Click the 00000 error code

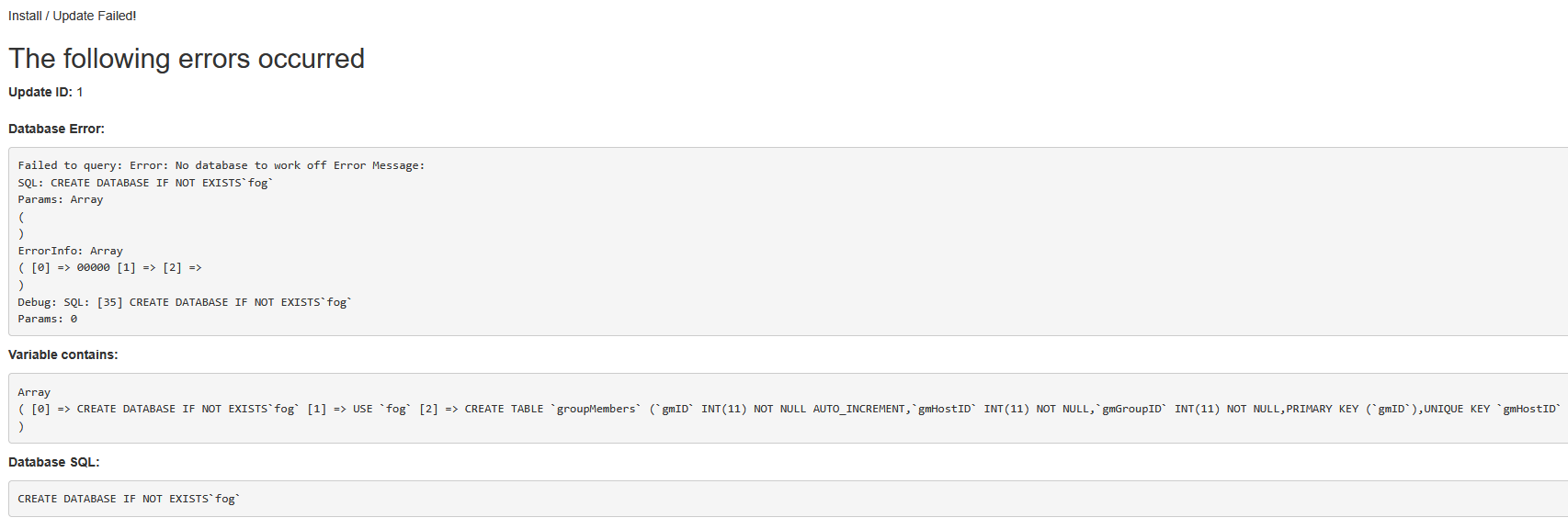93,267
